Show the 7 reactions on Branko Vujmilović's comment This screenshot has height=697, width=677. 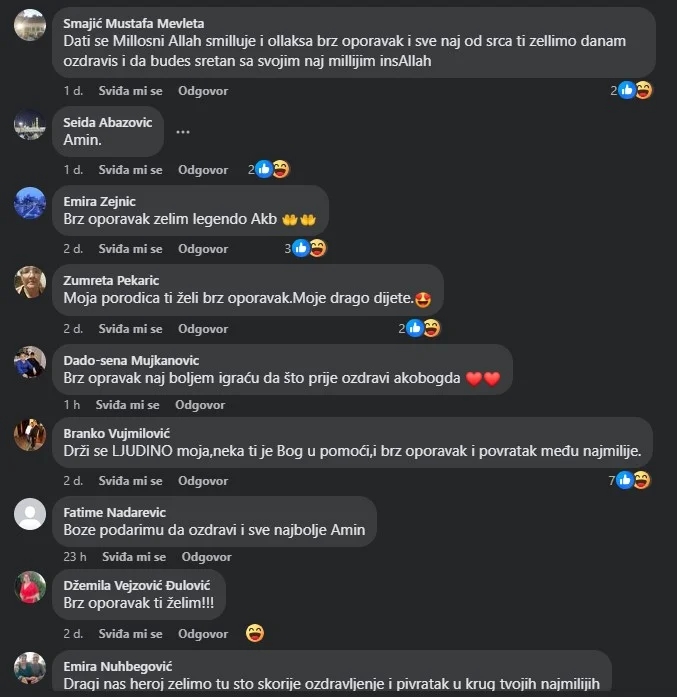point(629,480)
